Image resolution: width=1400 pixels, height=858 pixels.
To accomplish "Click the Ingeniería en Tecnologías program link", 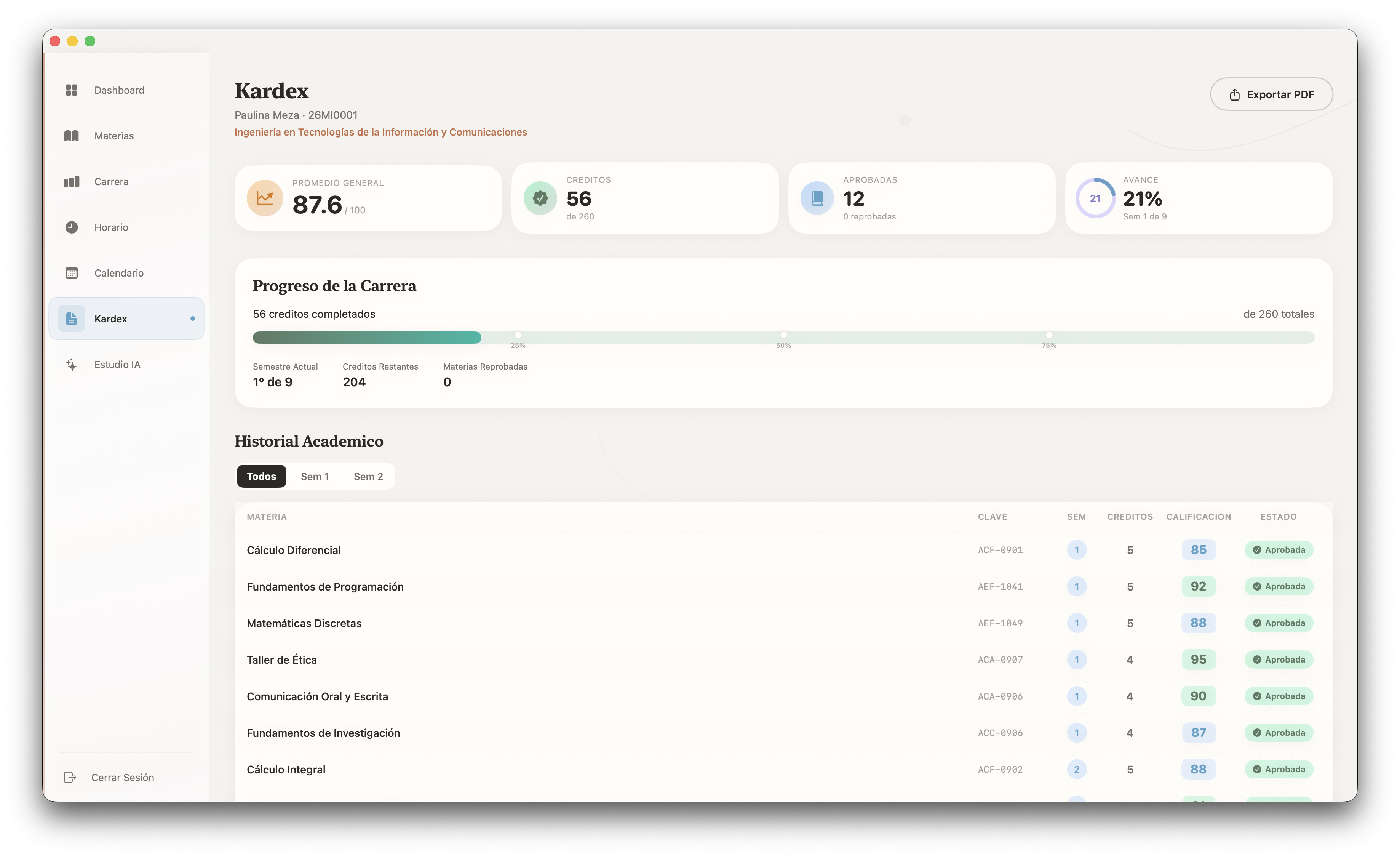I will (x=381, y=132).
